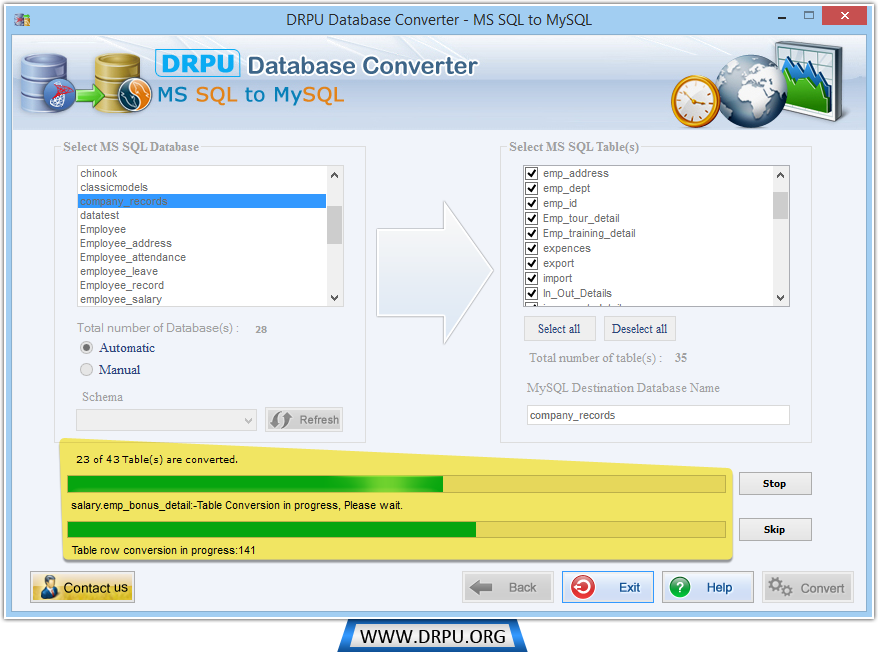Click the Exit button label
The width and height of the screenshot is (878, 652).
pyautogui.click(x=629, y=588)
